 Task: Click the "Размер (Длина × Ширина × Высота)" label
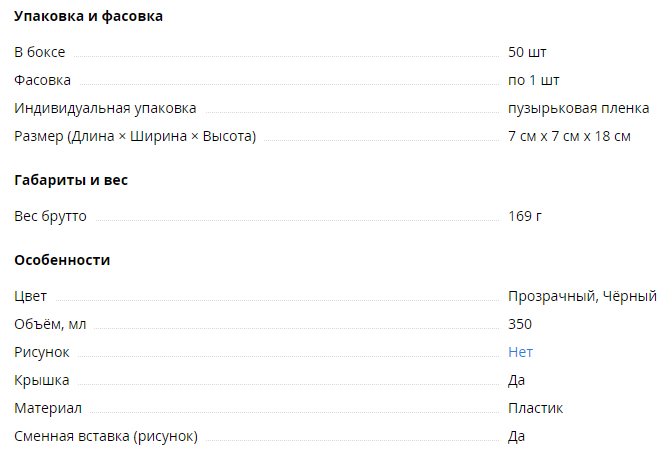pyautogui.click(x=135, y=136)
